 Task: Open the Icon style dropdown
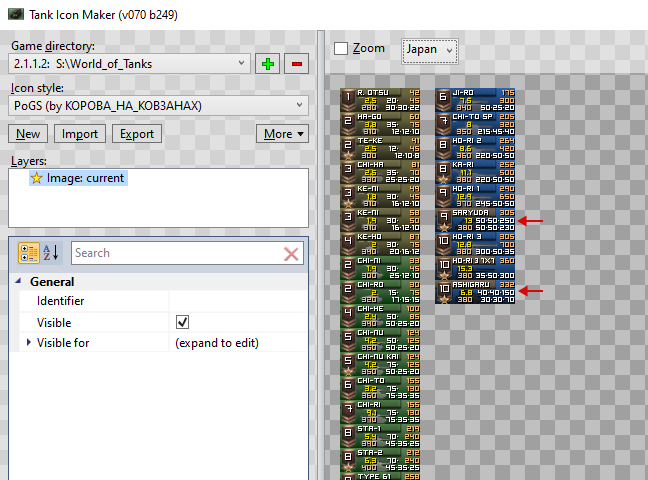158,106
